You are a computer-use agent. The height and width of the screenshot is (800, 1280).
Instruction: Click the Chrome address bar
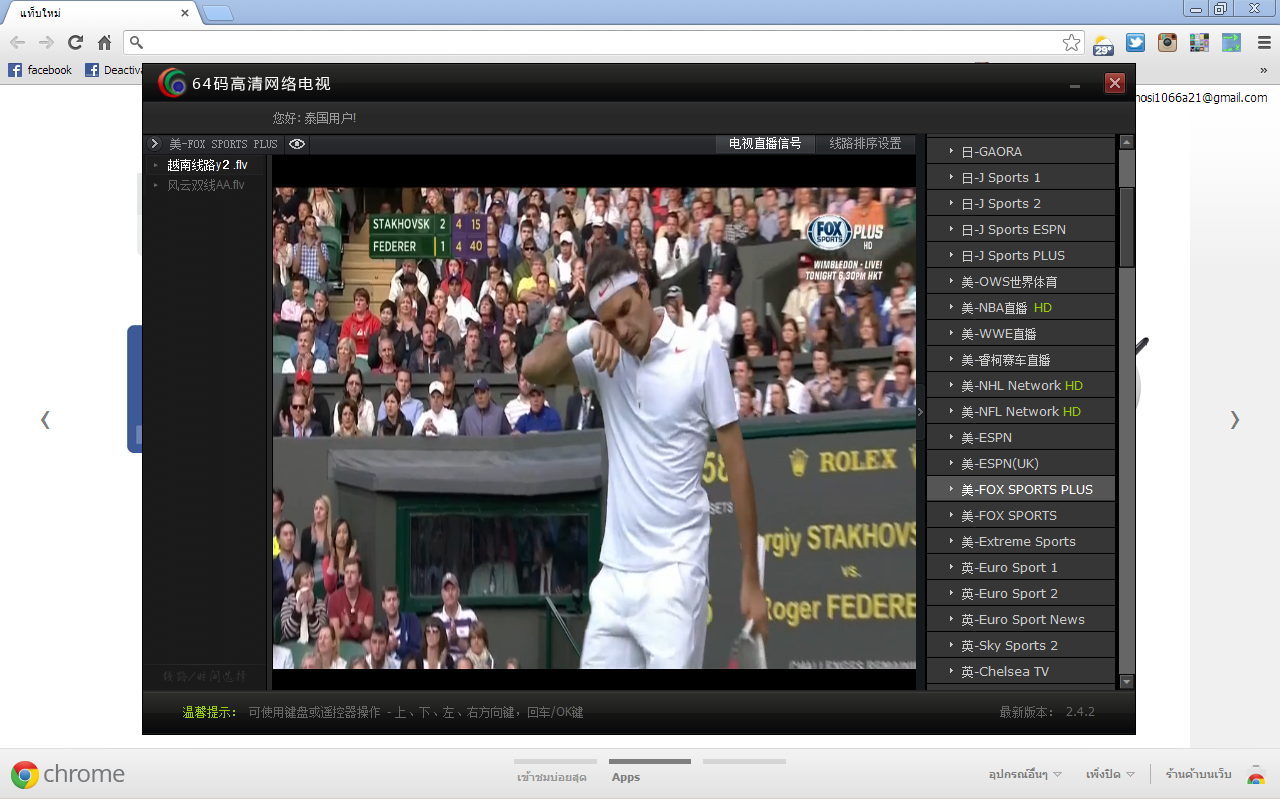tap(605, 42)
